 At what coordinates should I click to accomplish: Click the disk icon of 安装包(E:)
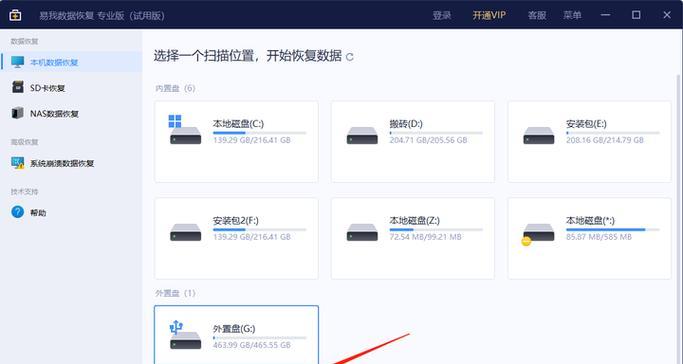tap(538, 135)
